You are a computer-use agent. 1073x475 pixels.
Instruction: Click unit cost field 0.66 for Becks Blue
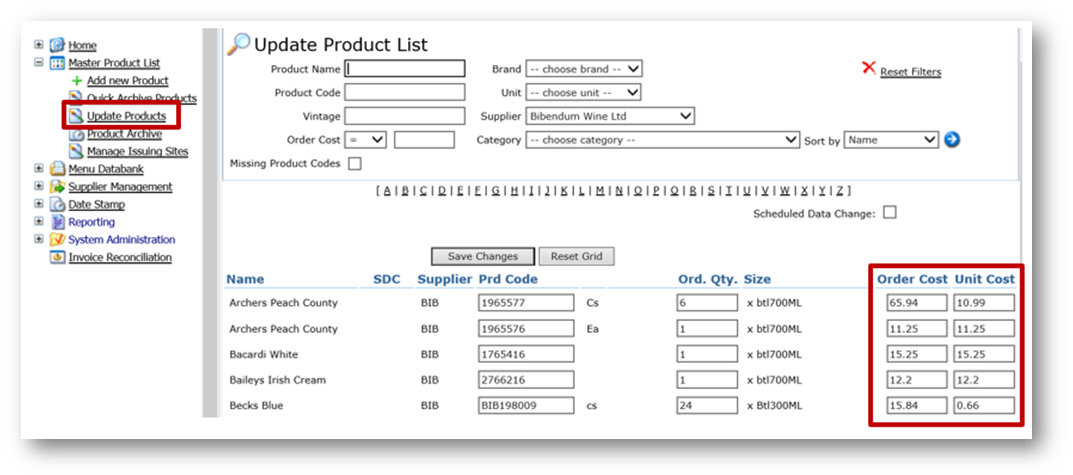point(984,406)
